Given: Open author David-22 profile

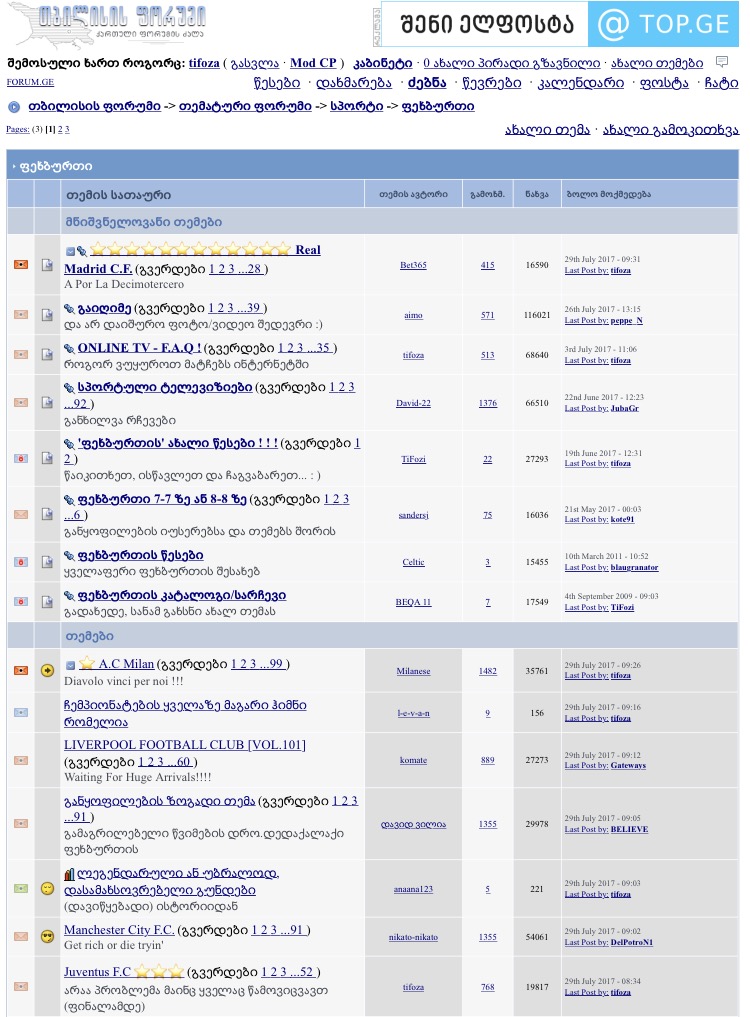Looking at the screenshot, I should point(413,403).
